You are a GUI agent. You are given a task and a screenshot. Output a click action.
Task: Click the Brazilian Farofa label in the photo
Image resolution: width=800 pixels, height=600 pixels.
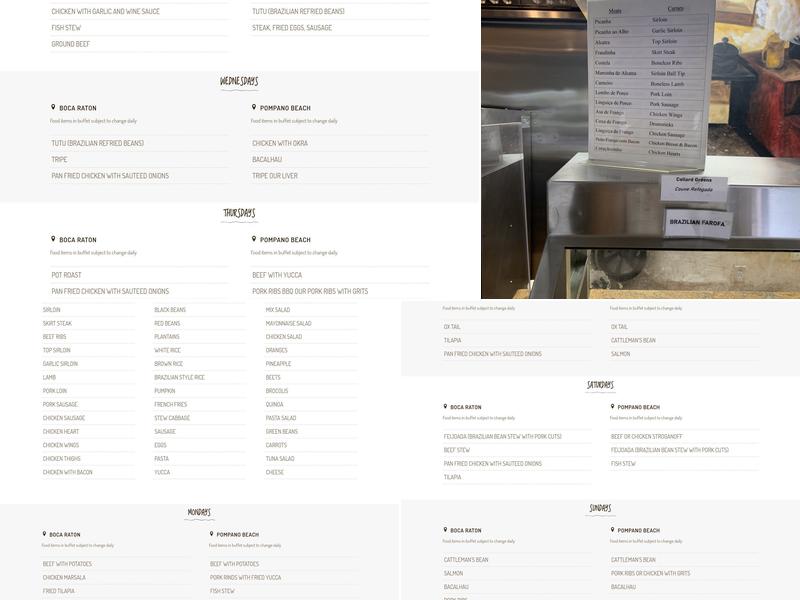(x=697, y=222)
